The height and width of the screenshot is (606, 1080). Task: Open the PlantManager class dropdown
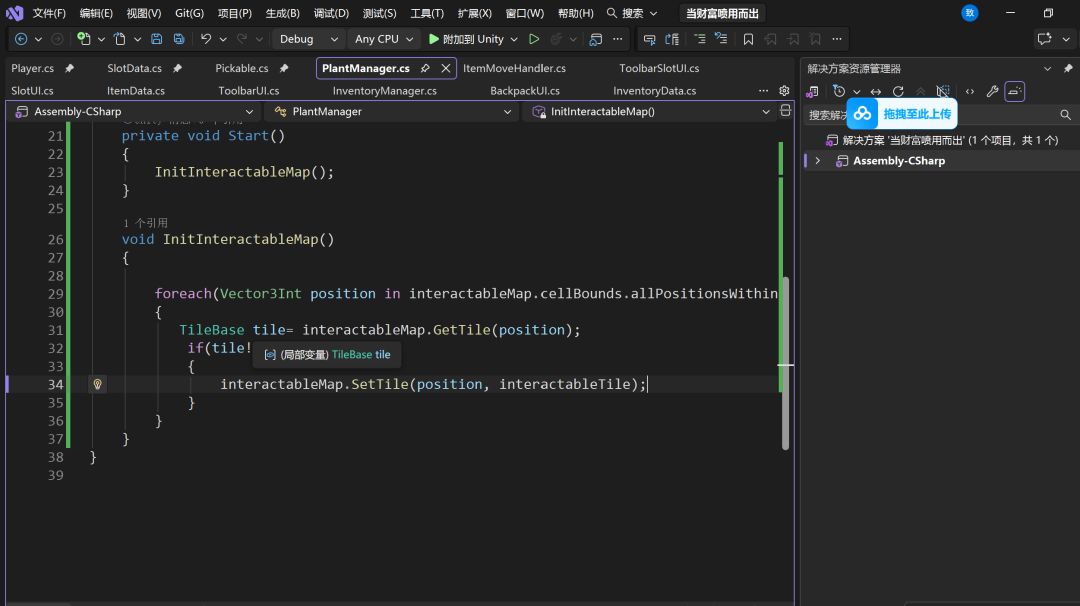tap(393, 112)
